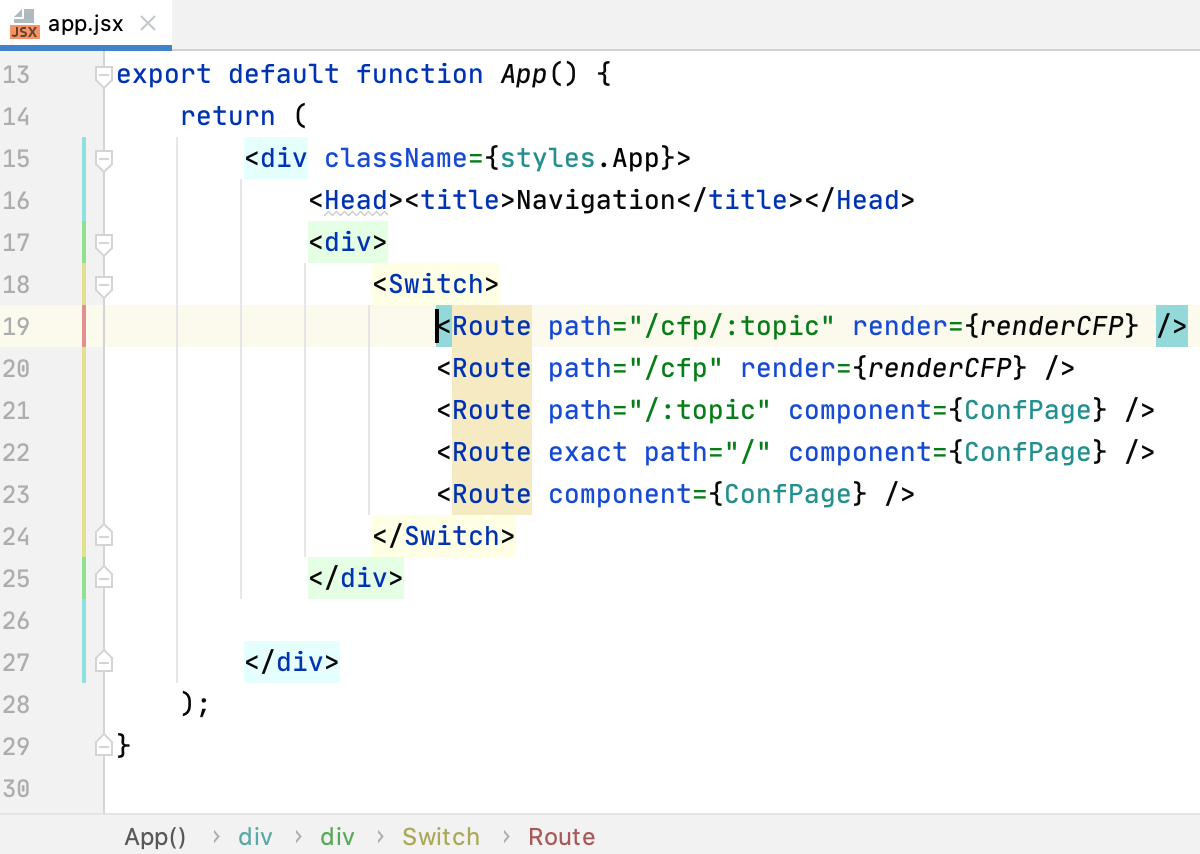Viewport: 1200px width, 854px height.
Task: Click the Route breadcrumb at the bottom
Action: (x=561, y=837)
